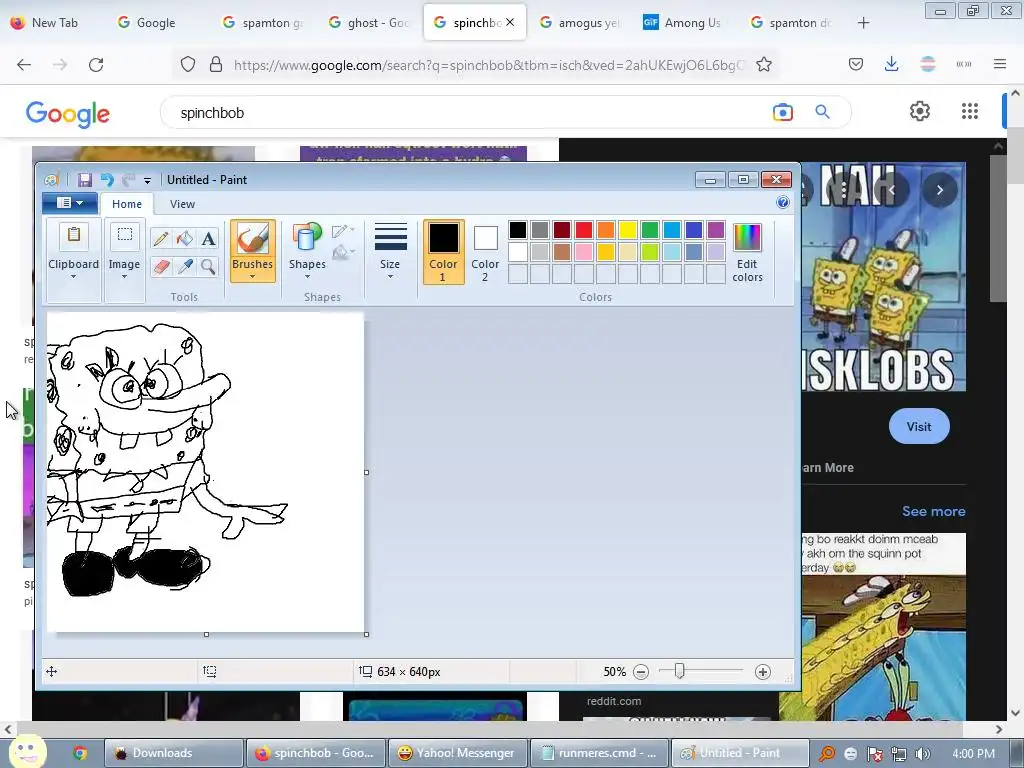
Task: Open Downloads from the taskbar
Action: 174,753
